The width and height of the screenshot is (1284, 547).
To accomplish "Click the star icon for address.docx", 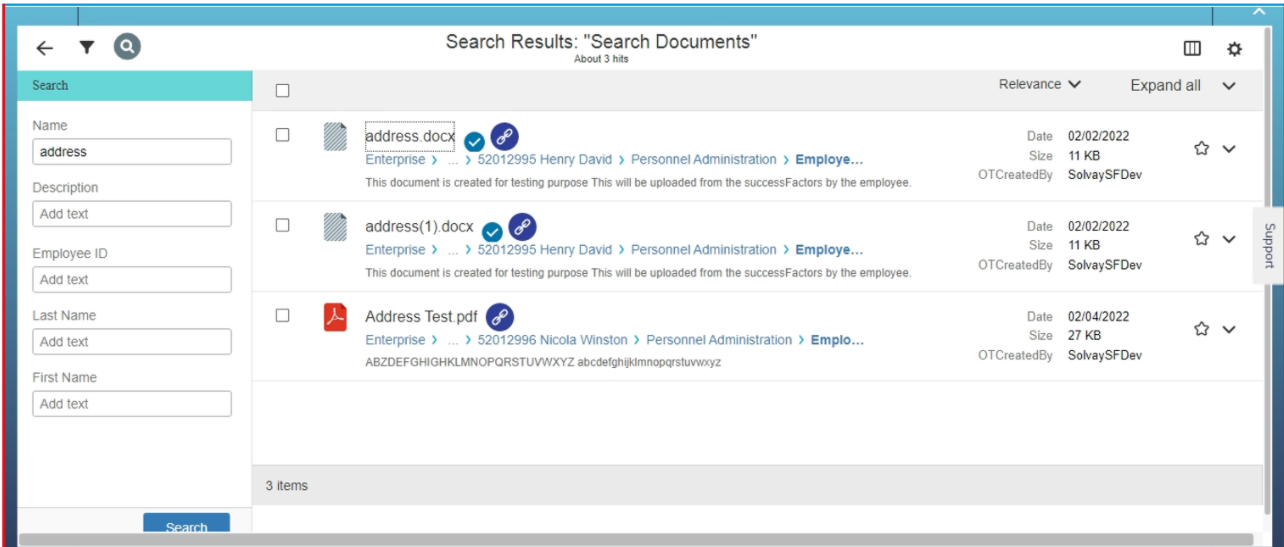I will [x=1202, y=149].
